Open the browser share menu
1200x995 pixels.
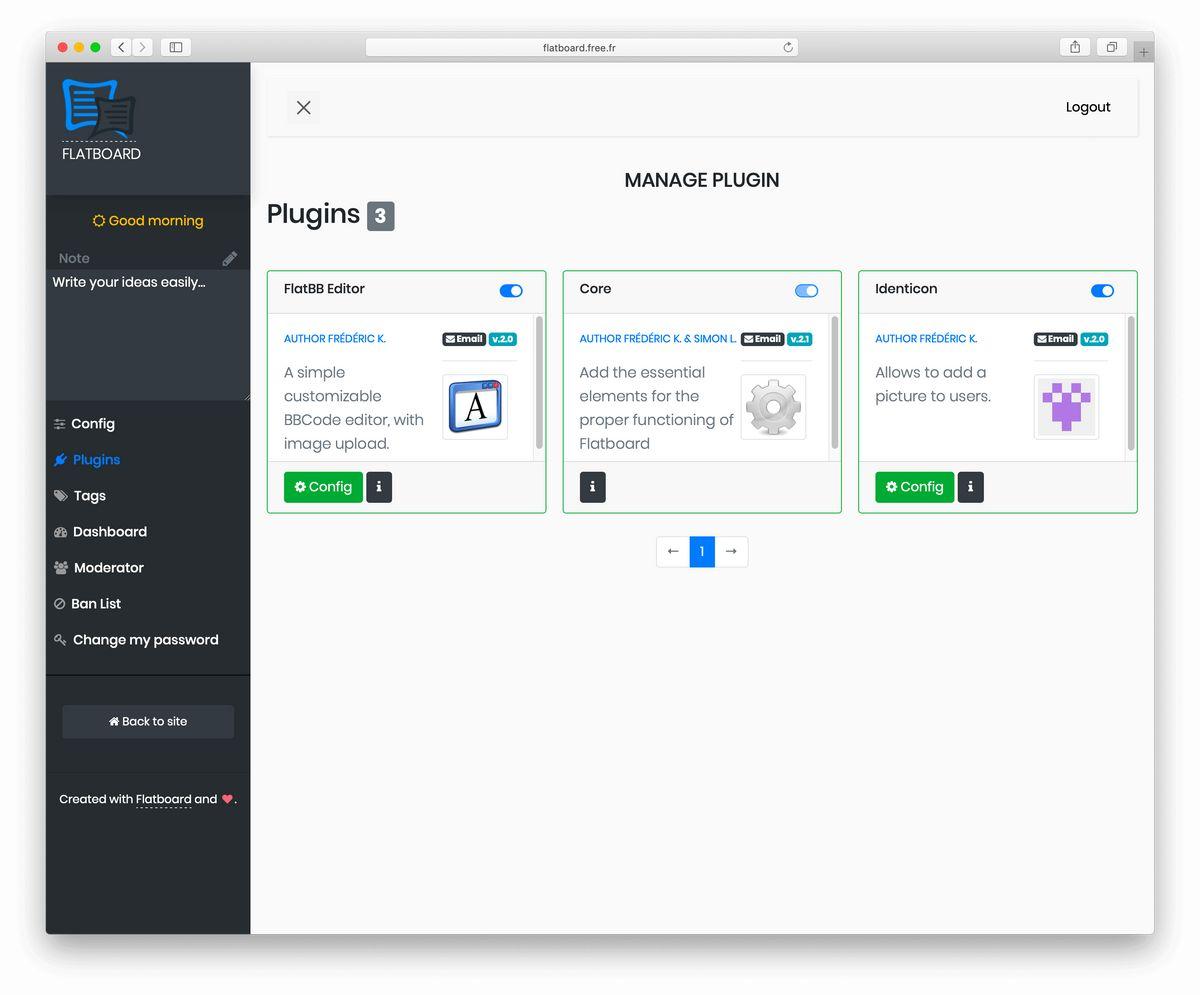coord(1075,47)
